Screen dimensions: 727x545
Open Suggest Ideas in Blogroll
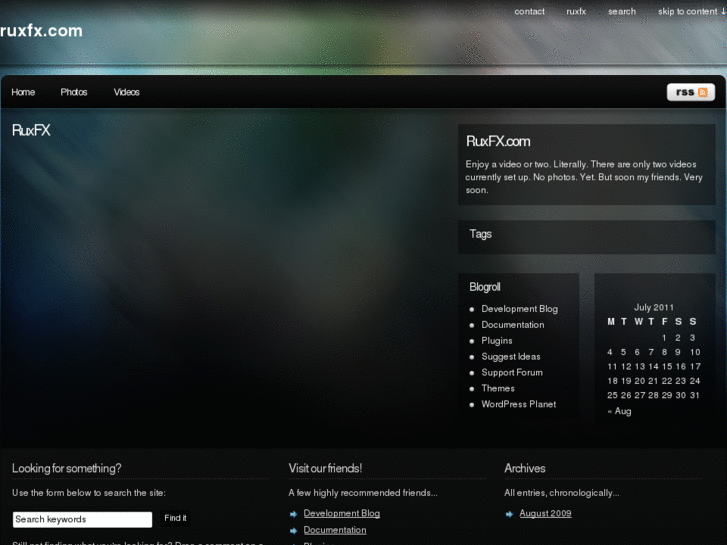click(x=510, y=357)
